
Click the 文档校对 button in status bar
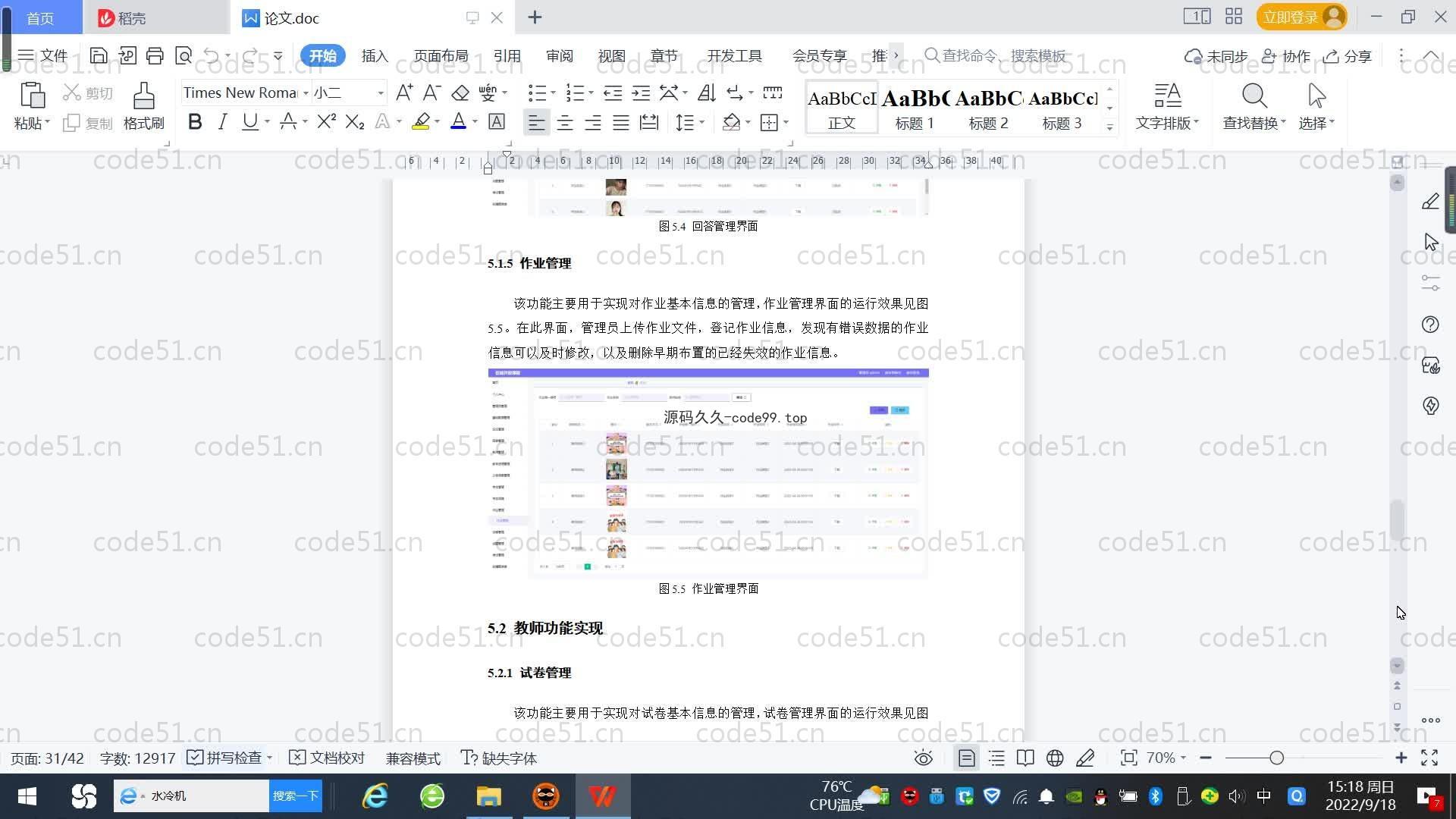pos(328,758)
